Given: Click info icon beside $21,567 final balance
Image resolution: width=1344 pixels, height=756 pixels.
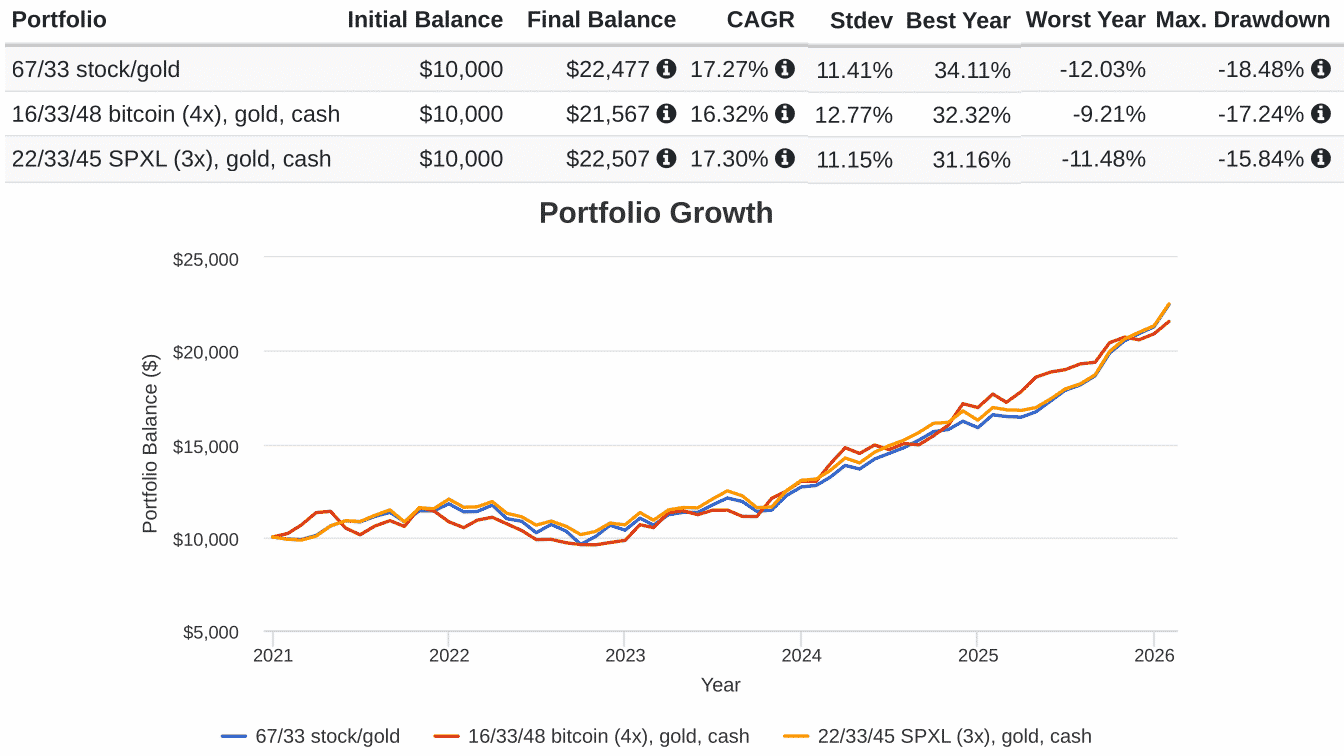Looking at the screenshot, I should pos(666,114).
